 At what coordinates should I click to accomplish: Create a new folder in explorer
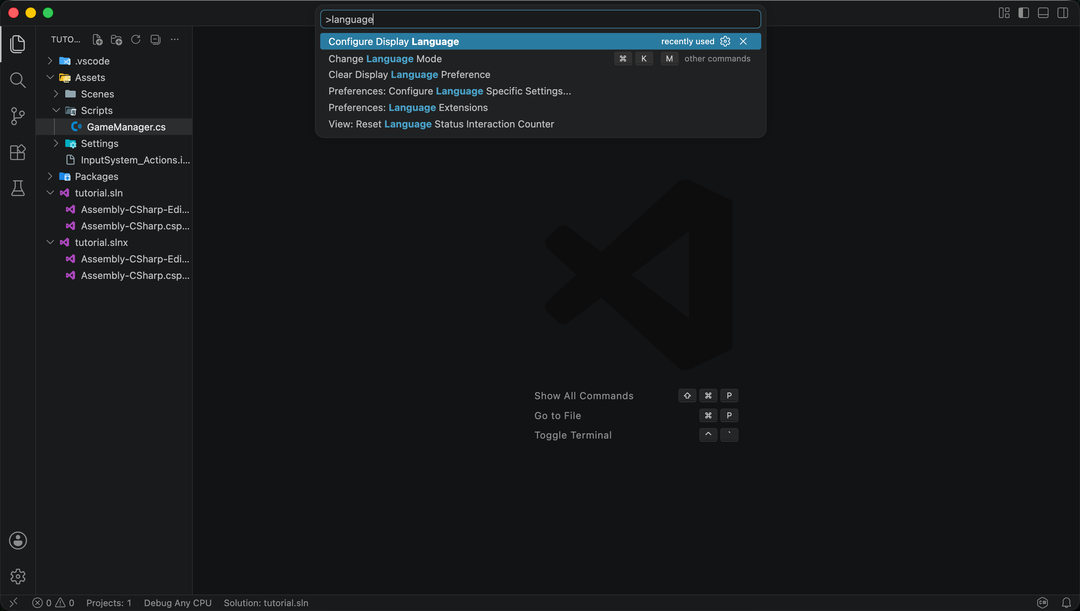click(x=116, y=39)
